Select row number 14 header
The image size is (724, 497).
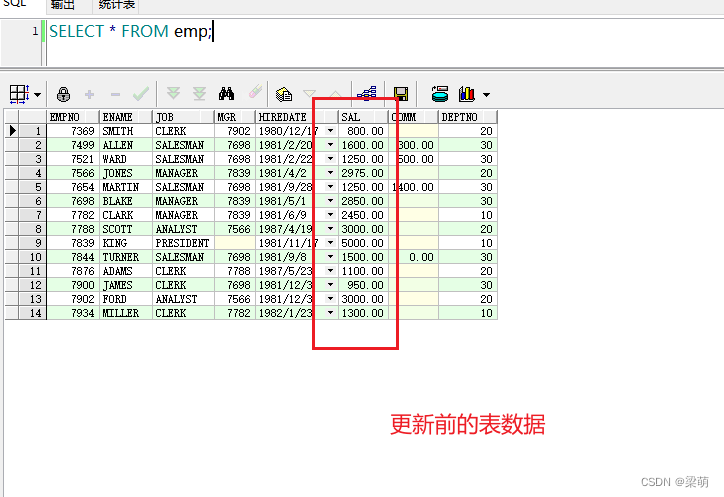tap(32, 313)
